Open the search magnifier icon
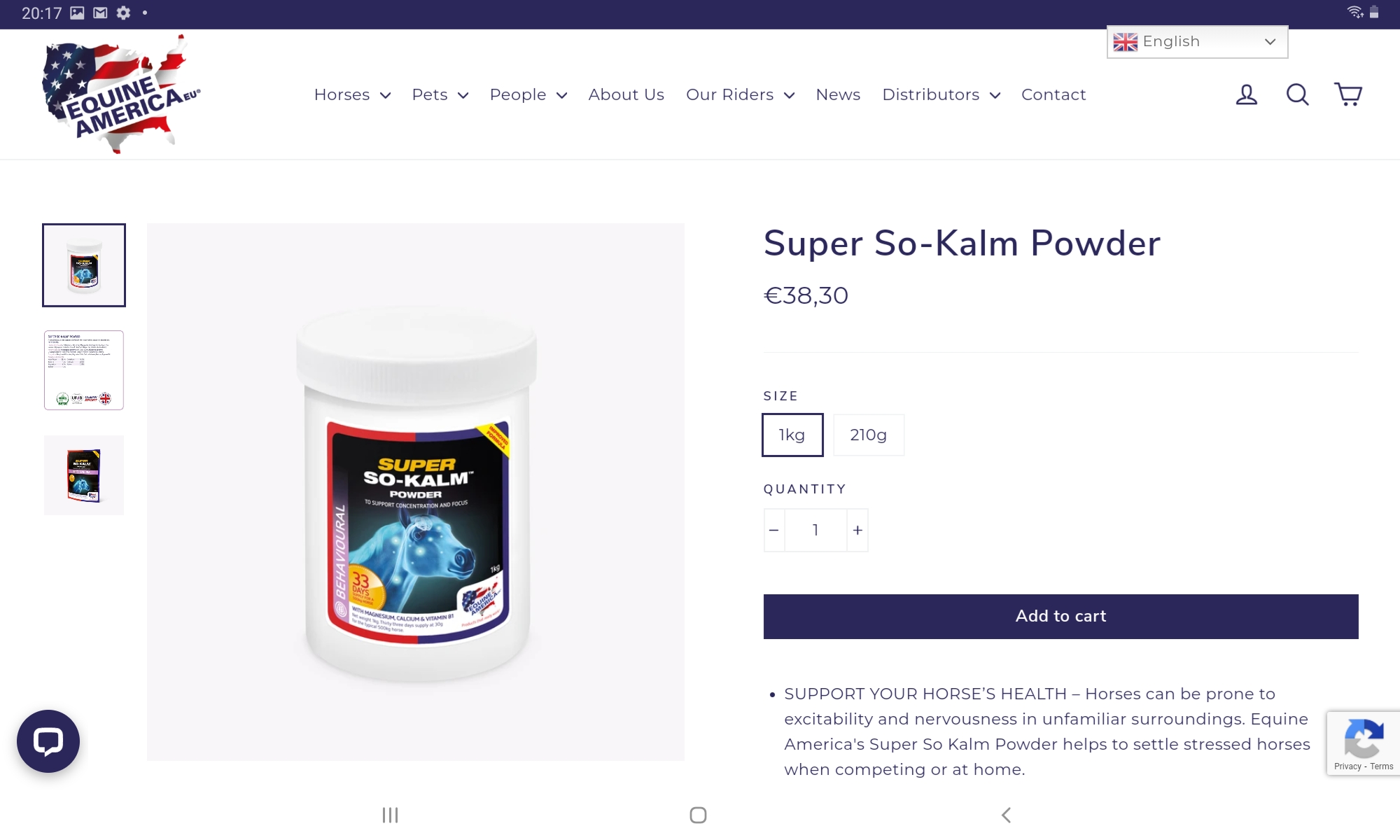This screenshot has width=1400, height=840. click(x=1297, y=94)
